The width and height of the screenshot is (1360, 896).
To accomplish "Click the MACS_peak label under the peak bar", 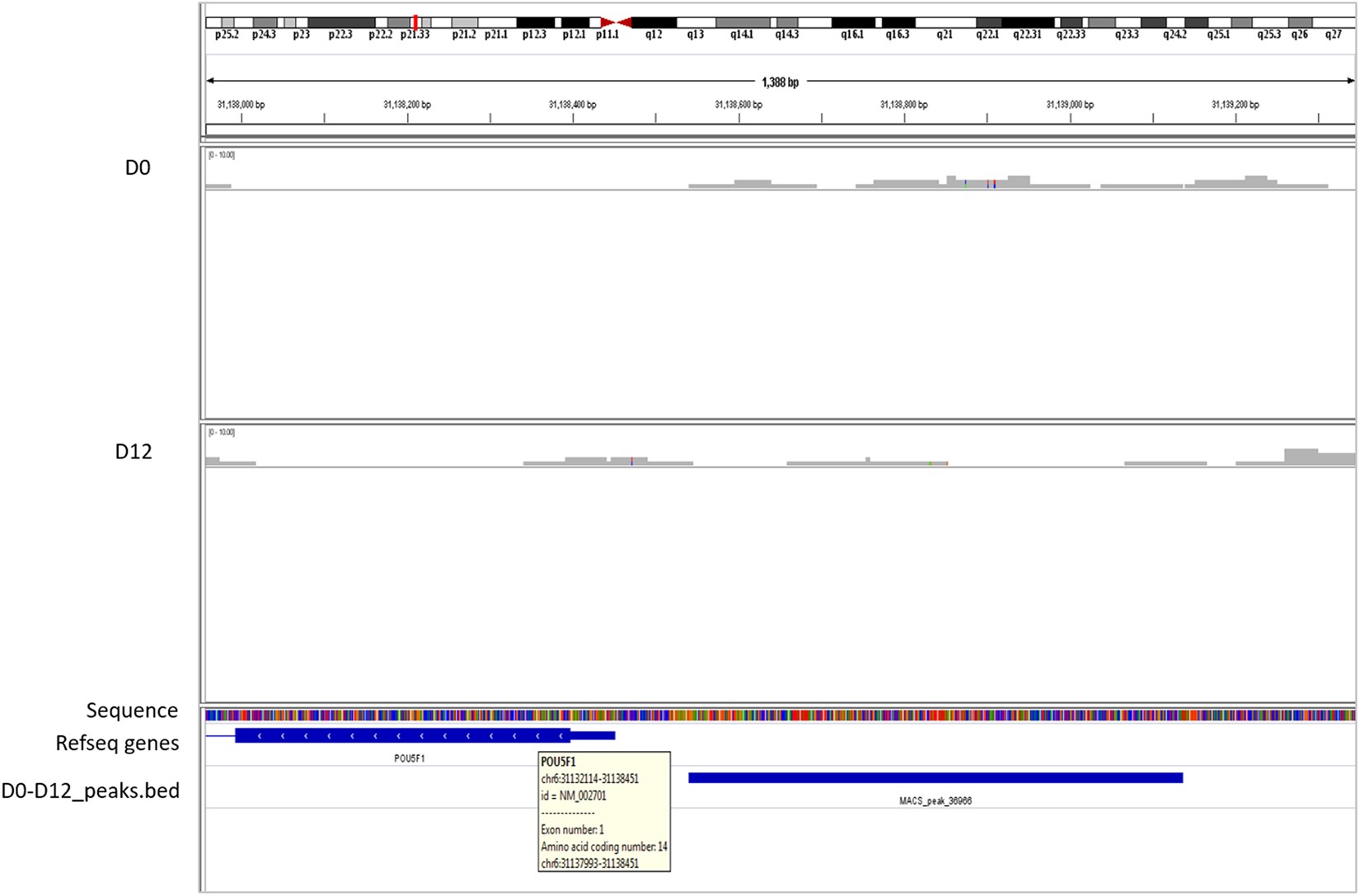I will (936, 801).
